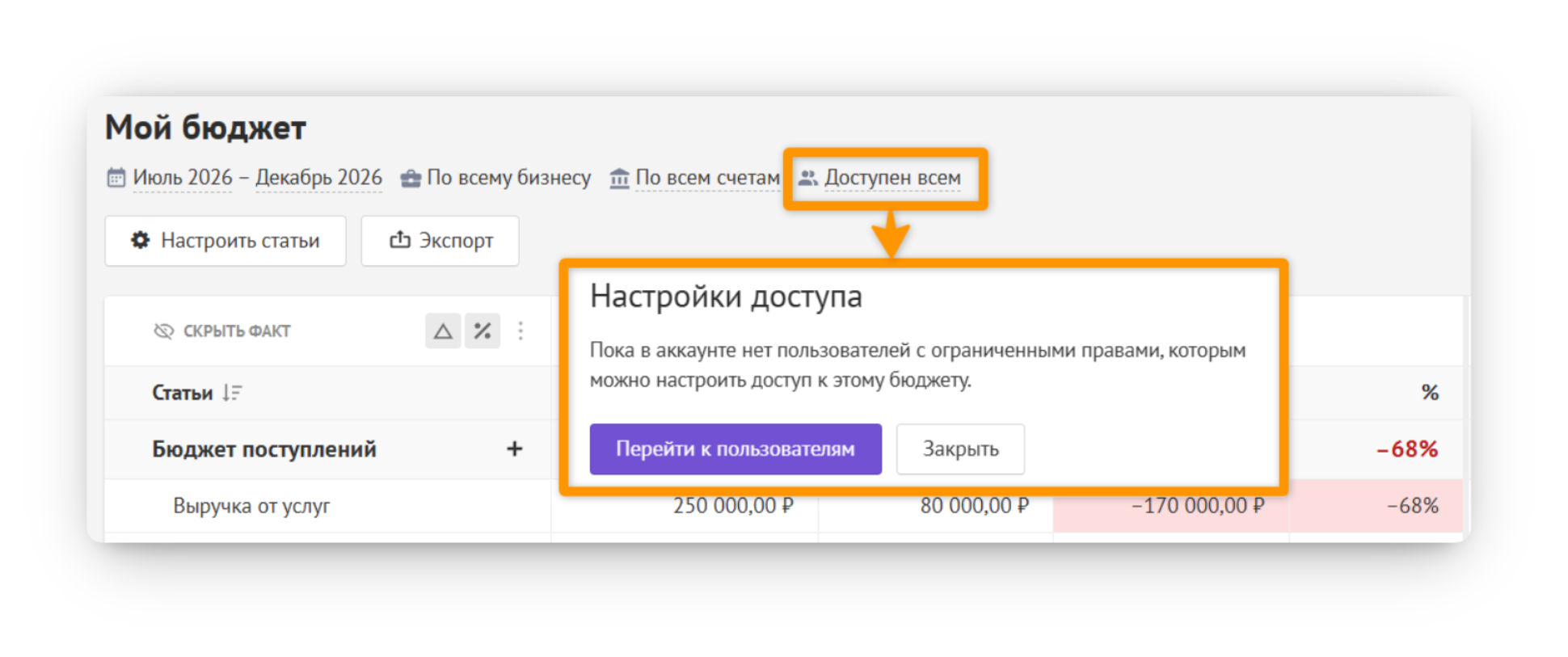Screen dimensions: 1568x657
Task: Open the Доступен всем access settings
Action: click(x=892, y=177)
